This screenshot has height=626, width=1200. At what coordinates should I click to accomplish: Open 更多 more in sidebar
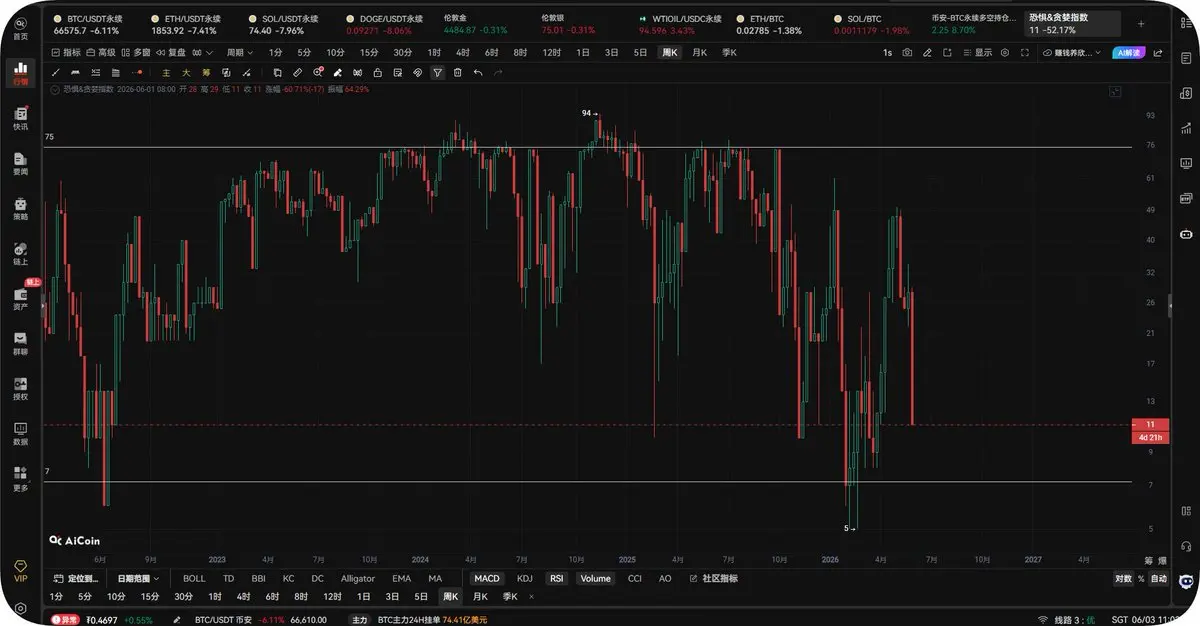21,479
